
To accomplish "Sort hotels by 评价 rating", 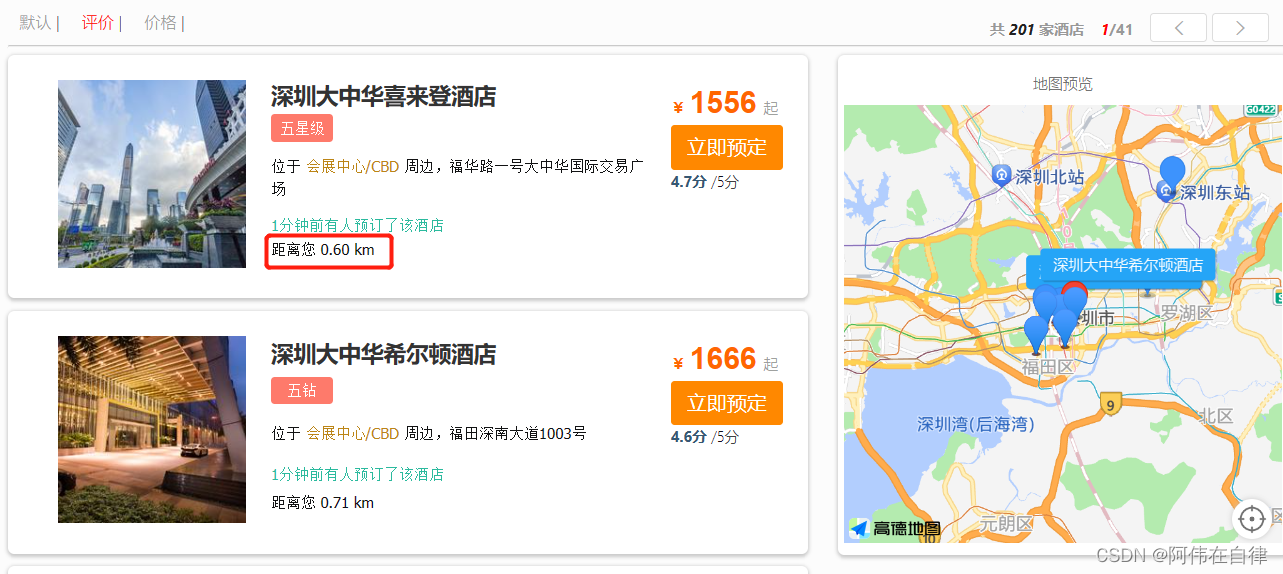I will click(98, 23).
